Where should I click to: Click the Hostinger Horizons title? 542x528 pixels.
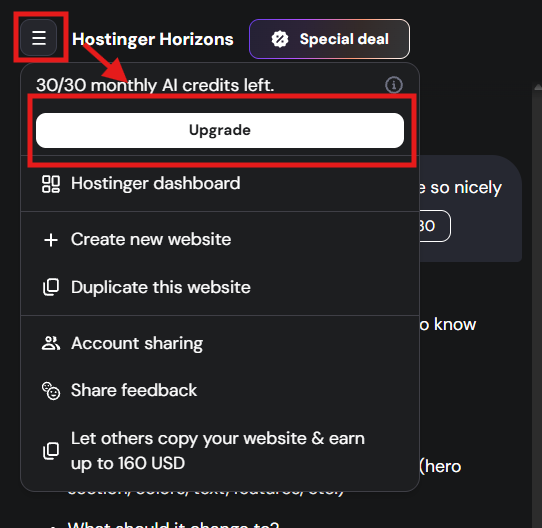pos(153,39)
